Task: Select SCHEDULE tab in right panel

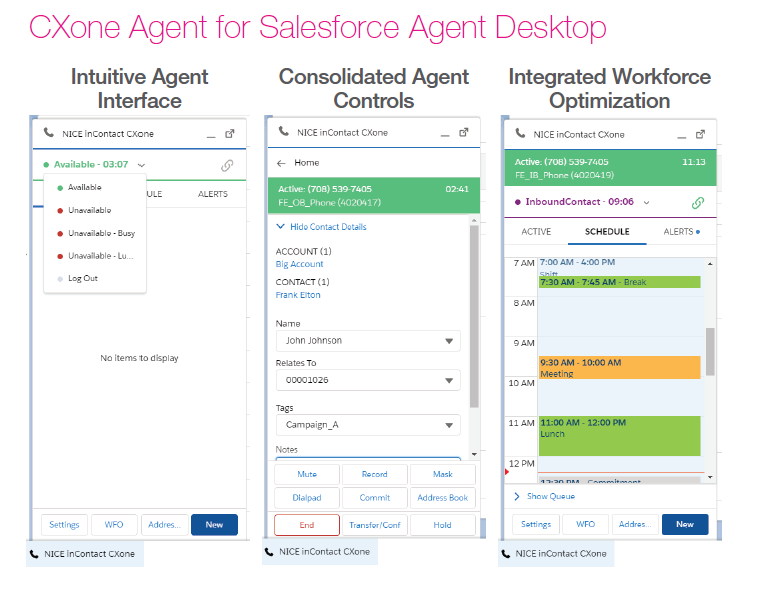Action: (607, 232)
